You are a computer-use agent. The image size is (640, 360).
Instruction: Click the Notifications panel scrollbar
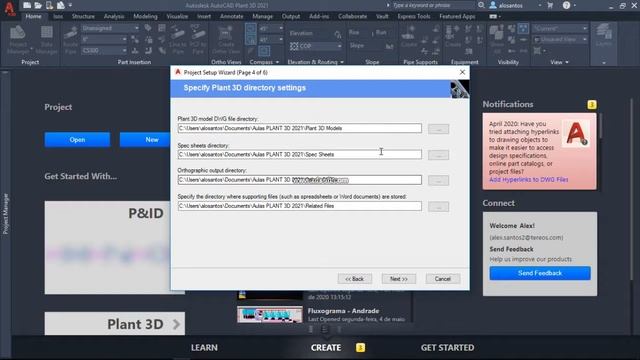pos(600,127)
